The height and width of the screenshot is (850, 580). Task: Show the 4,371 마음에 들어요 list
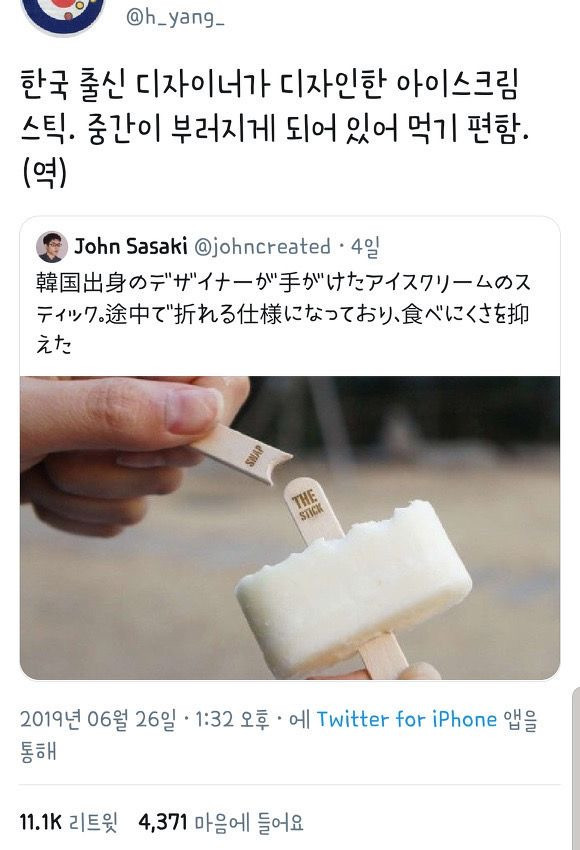(x=221, y=822)
